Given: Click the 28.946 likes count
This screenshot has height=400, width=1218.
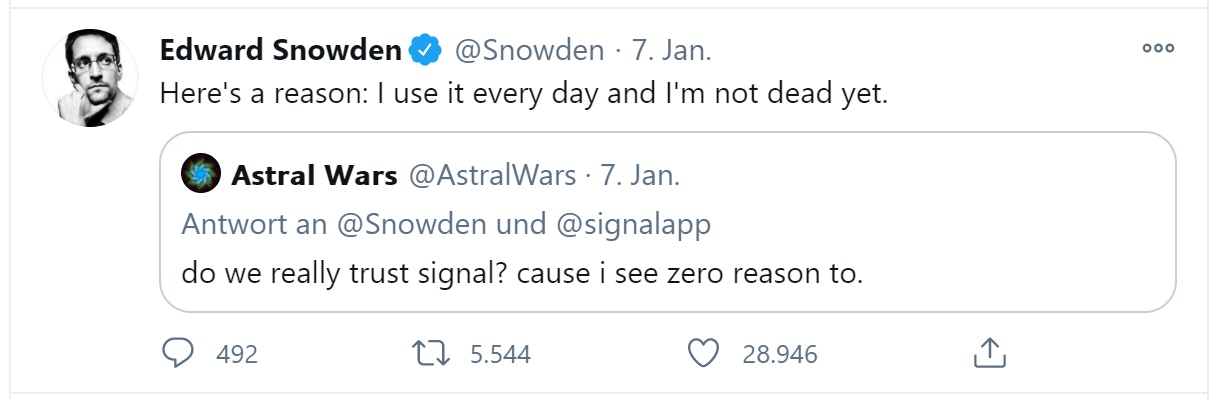Looking at the screenshot, I should pyautogui.click(x=779, y=353).
